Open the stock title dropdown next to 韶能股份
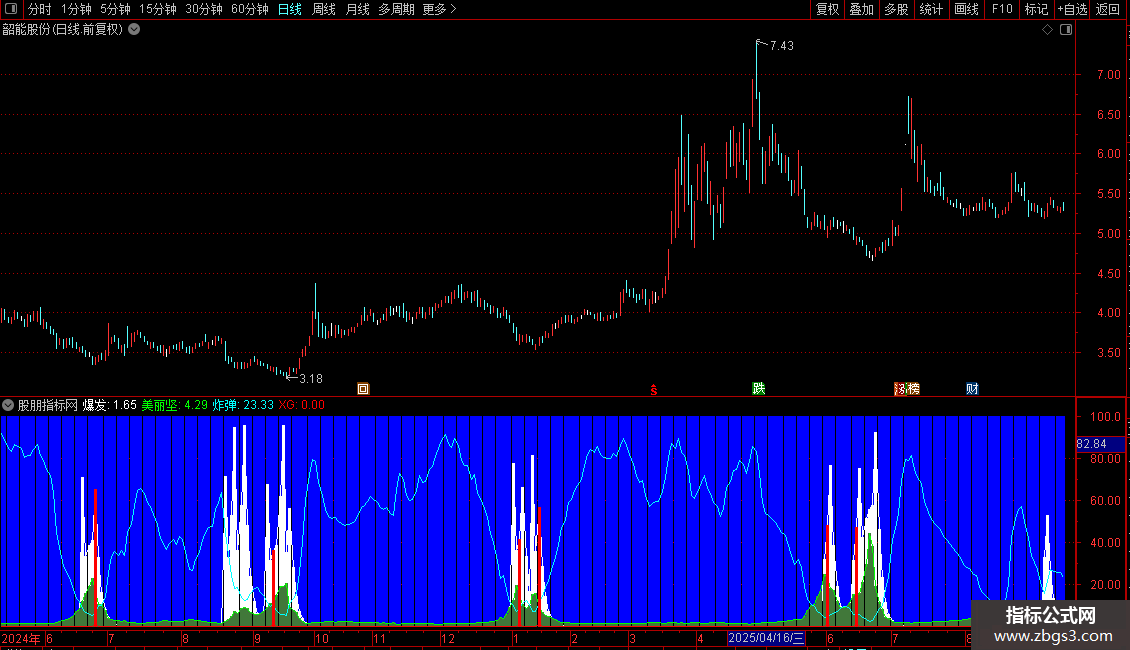Image resolution: width=1130 pixels, height=650 pixels. 134,30
